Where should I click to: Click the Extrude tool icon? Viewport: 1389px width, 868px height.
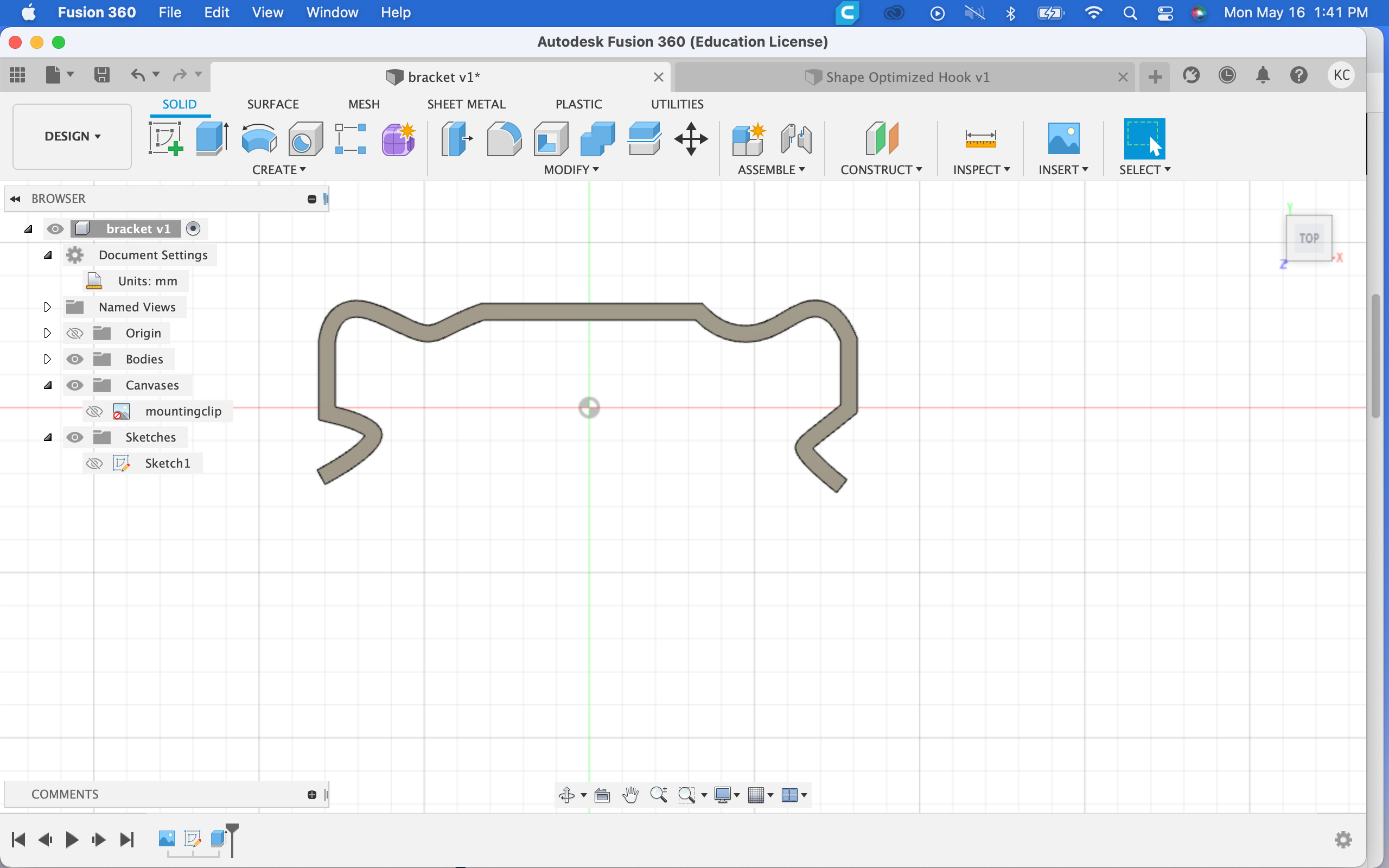(x=212, y=138)
